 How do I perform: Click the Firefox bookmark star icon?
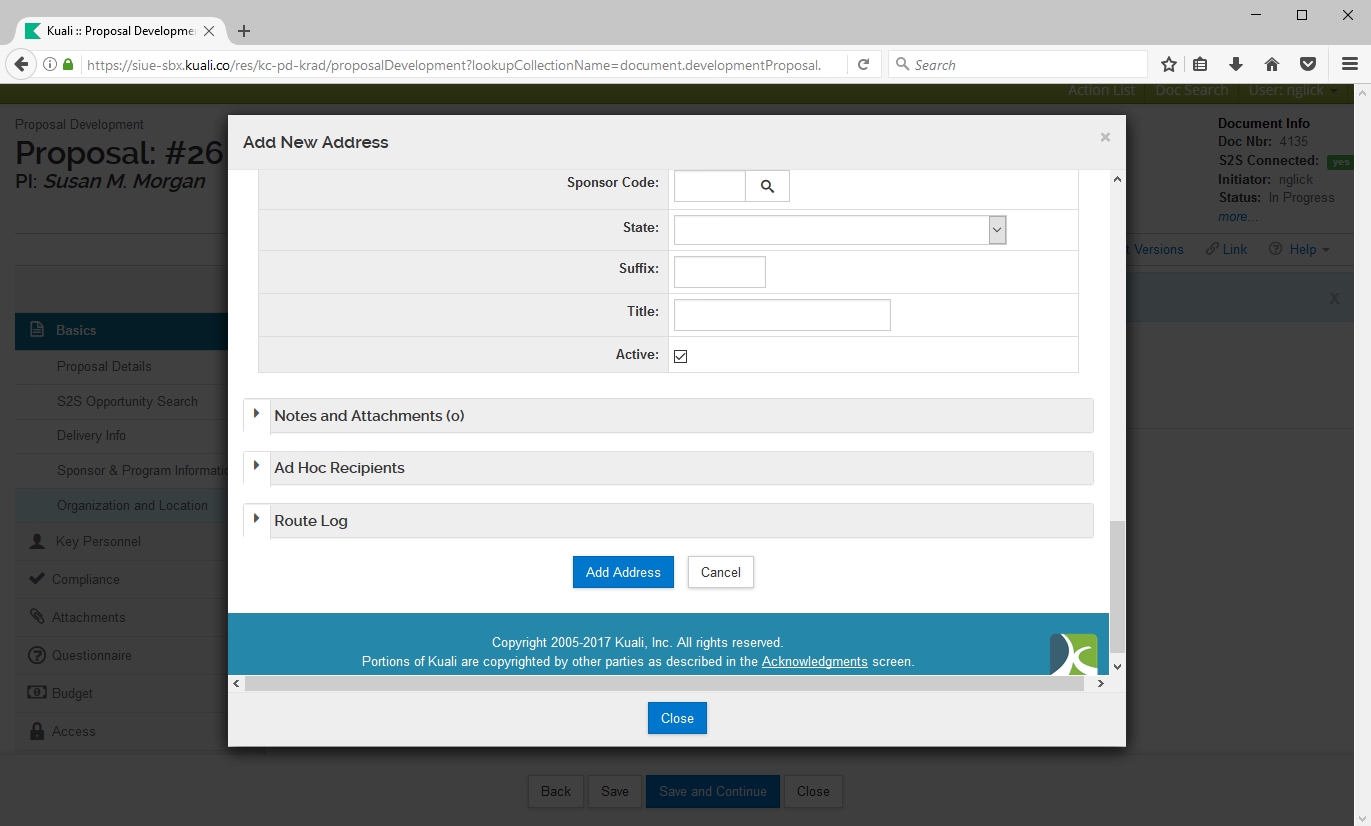coord(1168,64)
